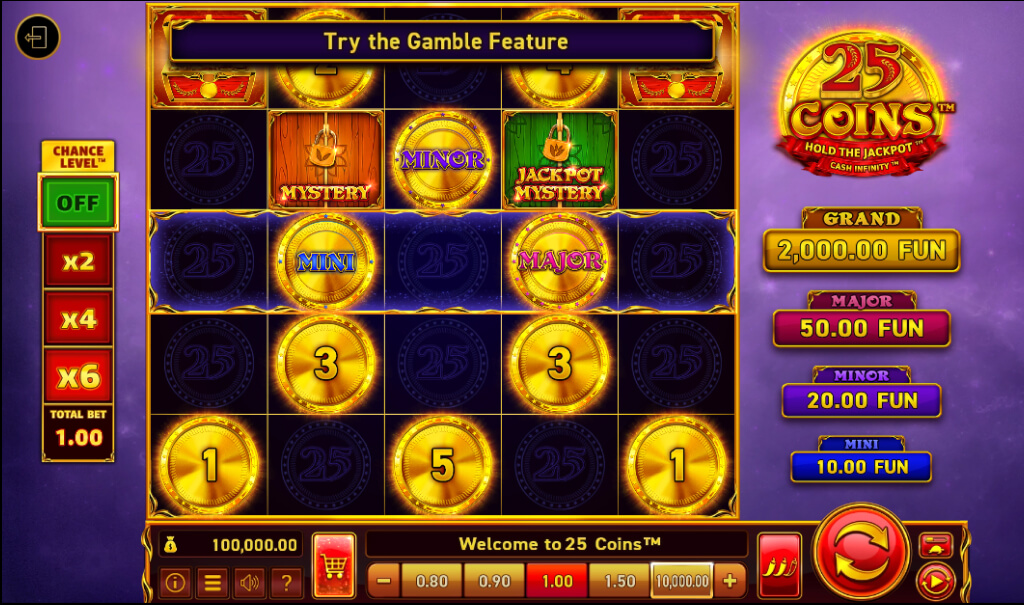Spin the reels with red spin button
This screenshot has width=1024, height=605.
(861, 553)
